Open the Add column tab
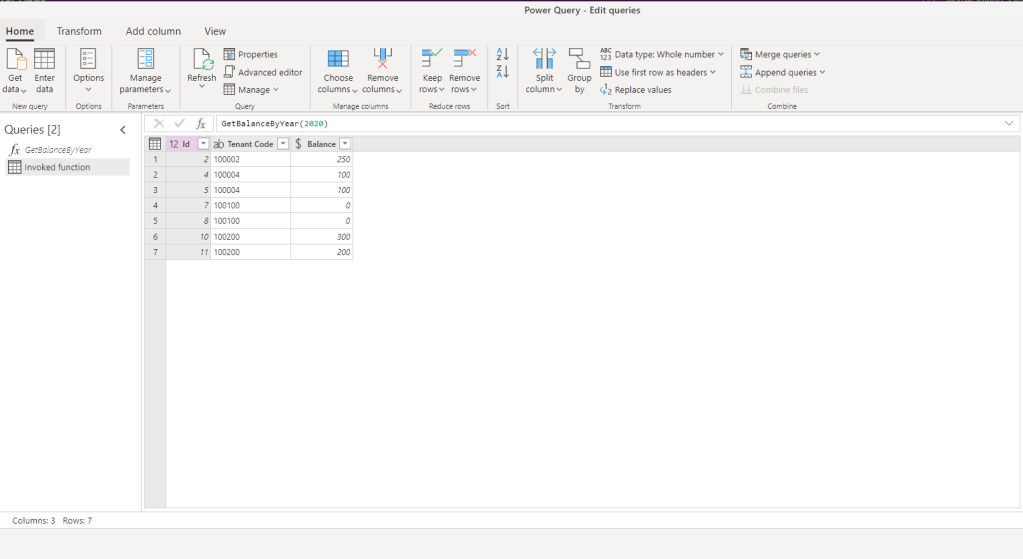 153,31
